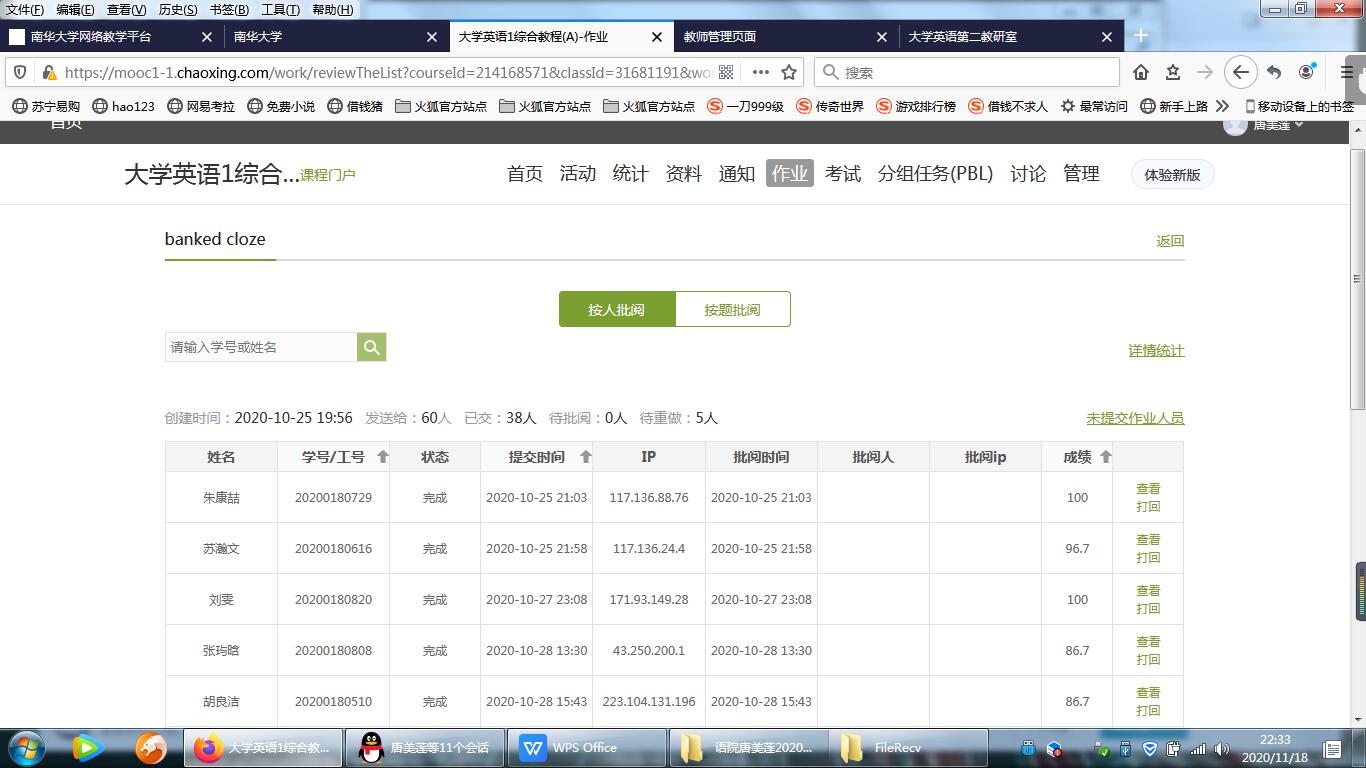Click 打印 for student 苏瀚文
This screenshot has height=768, width=1366.
(1148, 557)
